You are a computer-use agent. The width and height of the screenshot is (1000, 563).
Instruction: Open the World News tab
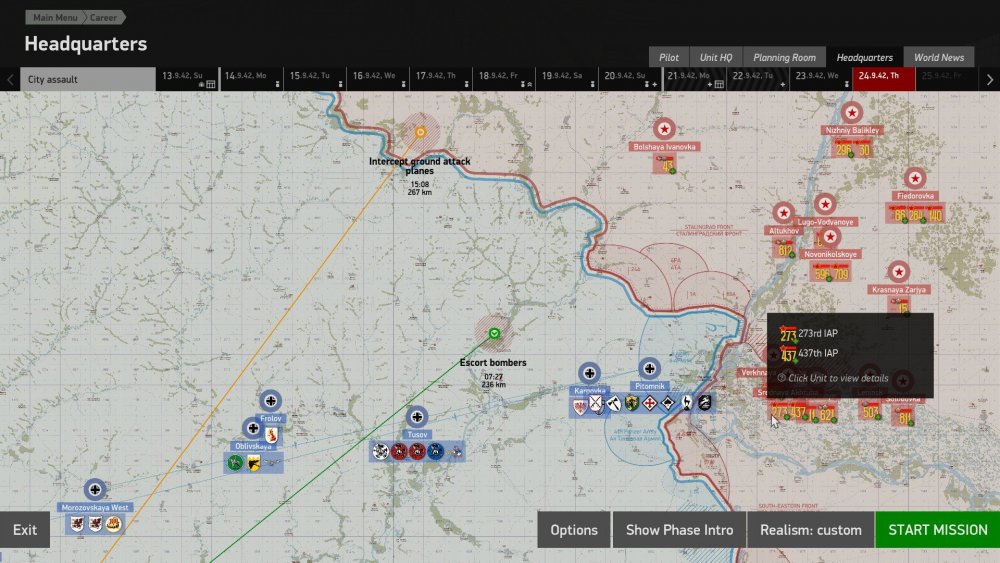click(939, 57)
